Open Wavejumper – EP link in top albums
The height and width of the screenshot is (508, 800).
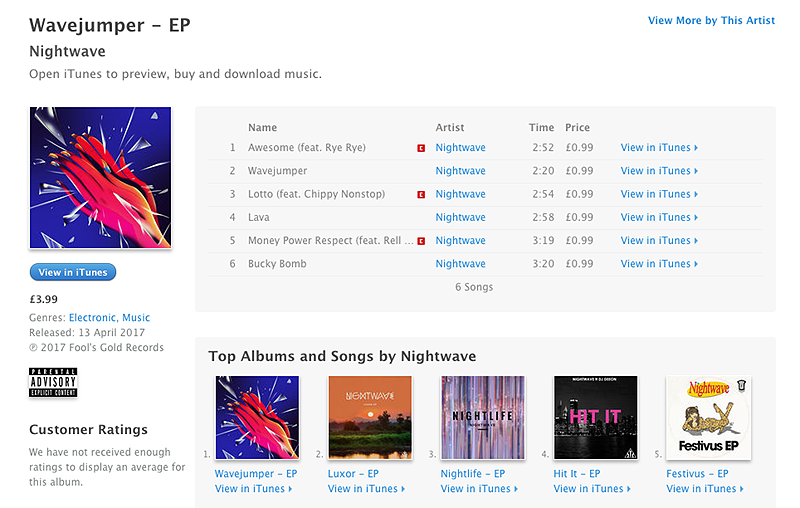(256, 474)
